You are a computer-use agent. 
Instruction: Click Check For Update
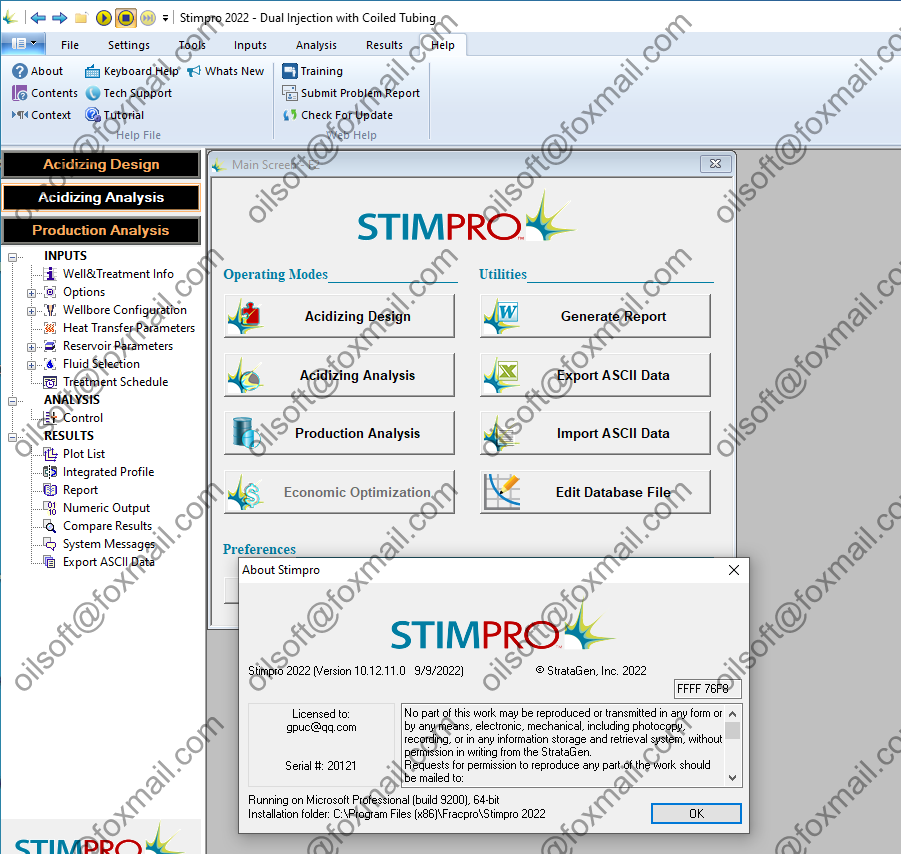pyautogui.click(x=338, y=115)
